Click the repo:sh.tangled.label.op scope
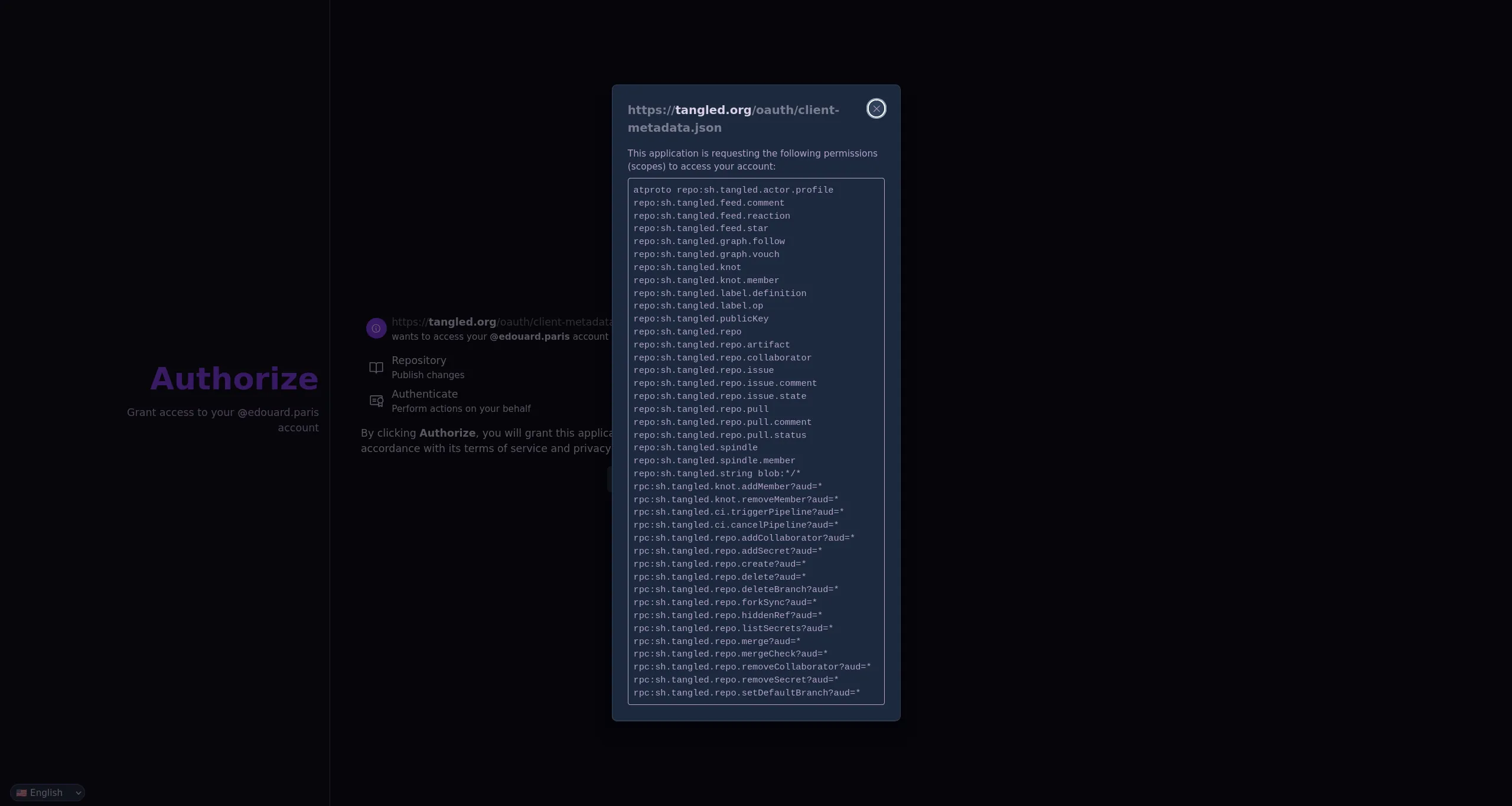Screen dimensions: 1512x806 [698, 305]
